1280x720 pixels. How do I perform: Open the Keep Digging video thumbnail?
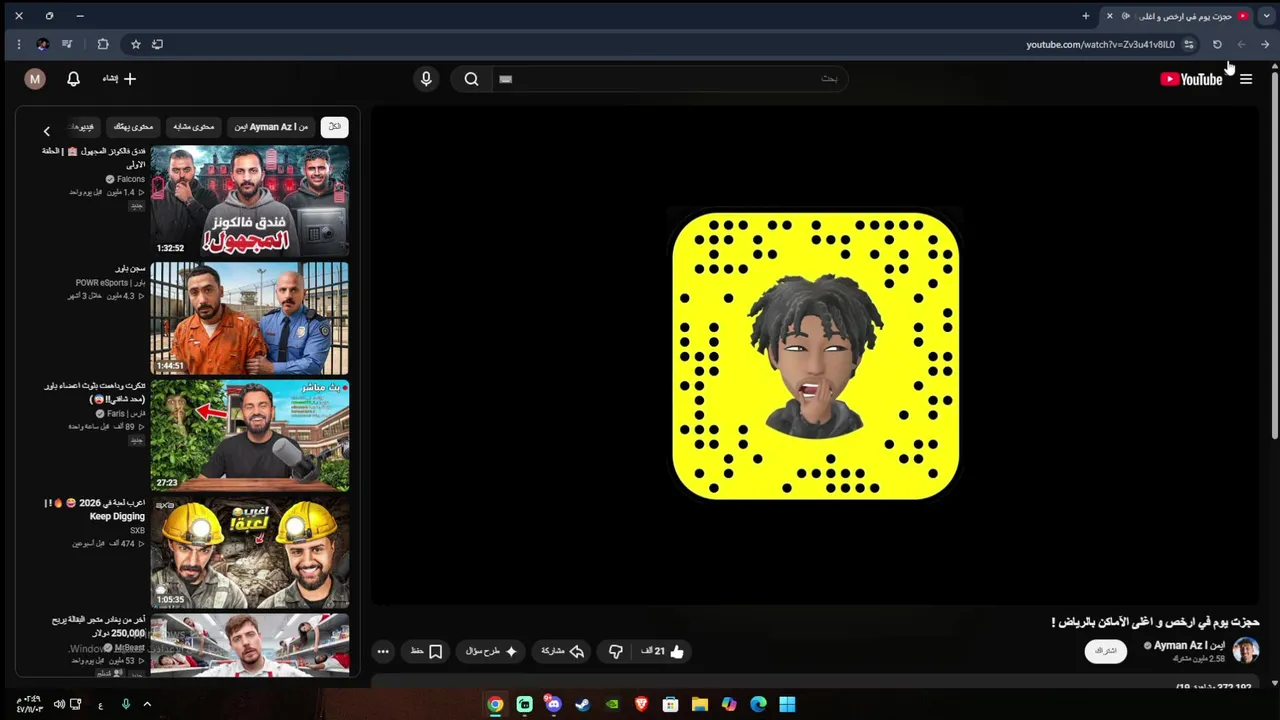point(250,552)
